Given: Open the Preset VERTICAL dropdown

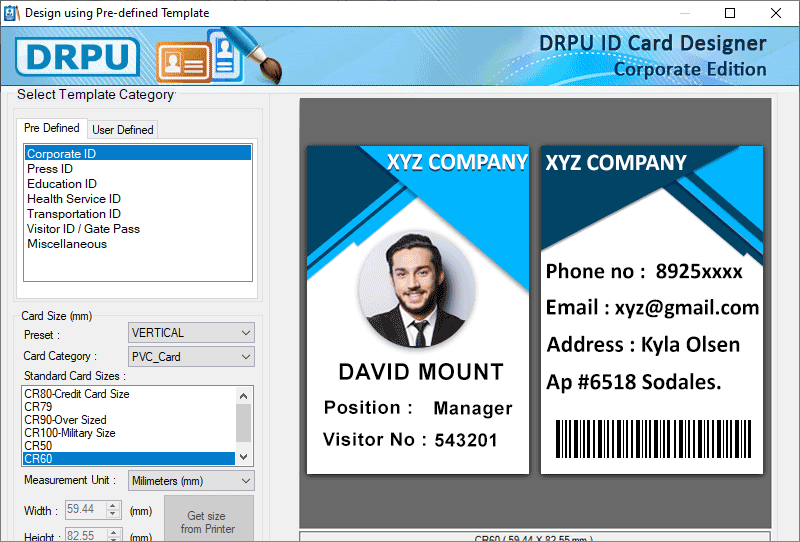Looking at the screenshot, I should click(191, 333).
